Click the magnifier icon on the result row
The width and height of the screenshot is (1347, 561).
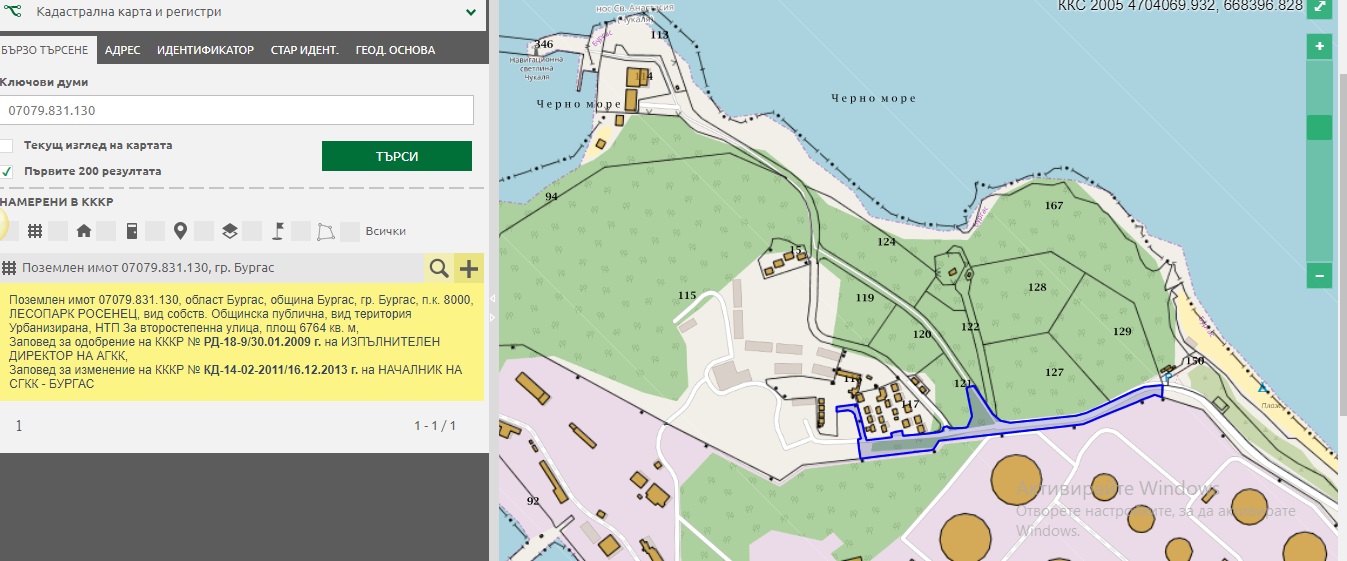[439, 268]
